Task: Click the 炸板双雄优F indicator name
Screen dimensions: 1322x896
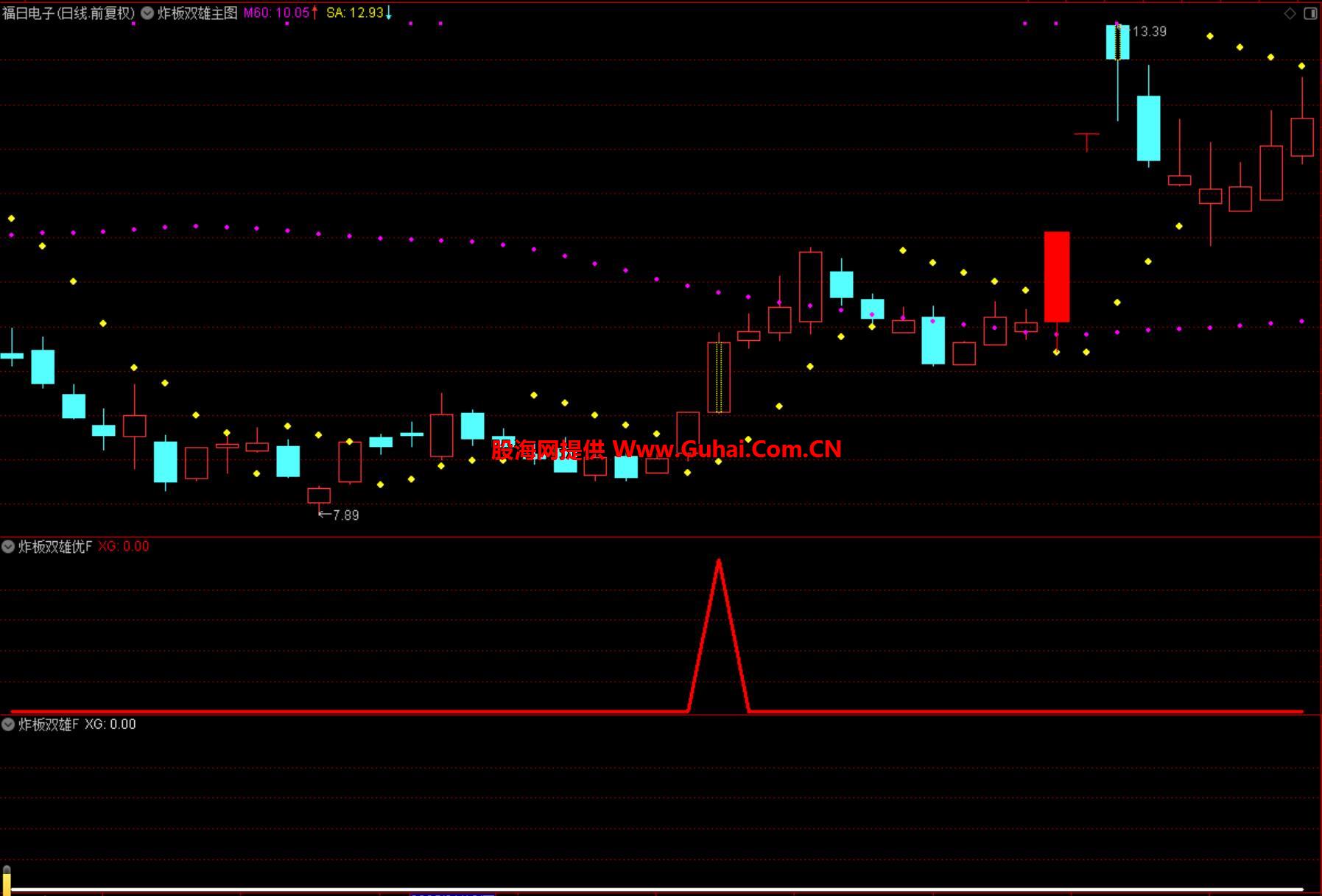Action: (x=55, y=546)
